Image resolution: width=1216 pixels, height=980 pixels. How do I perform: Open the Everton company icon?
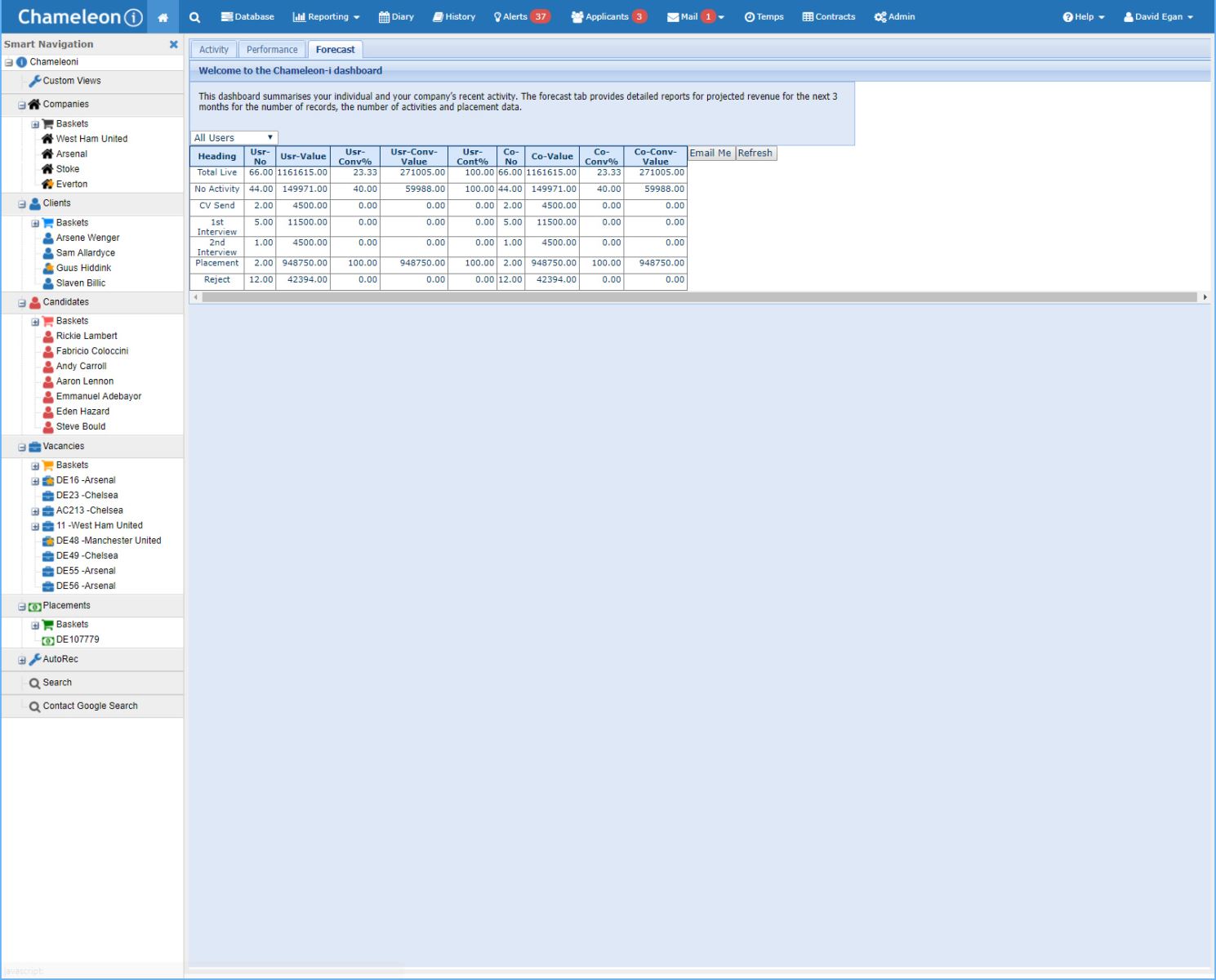pos(47,184)
